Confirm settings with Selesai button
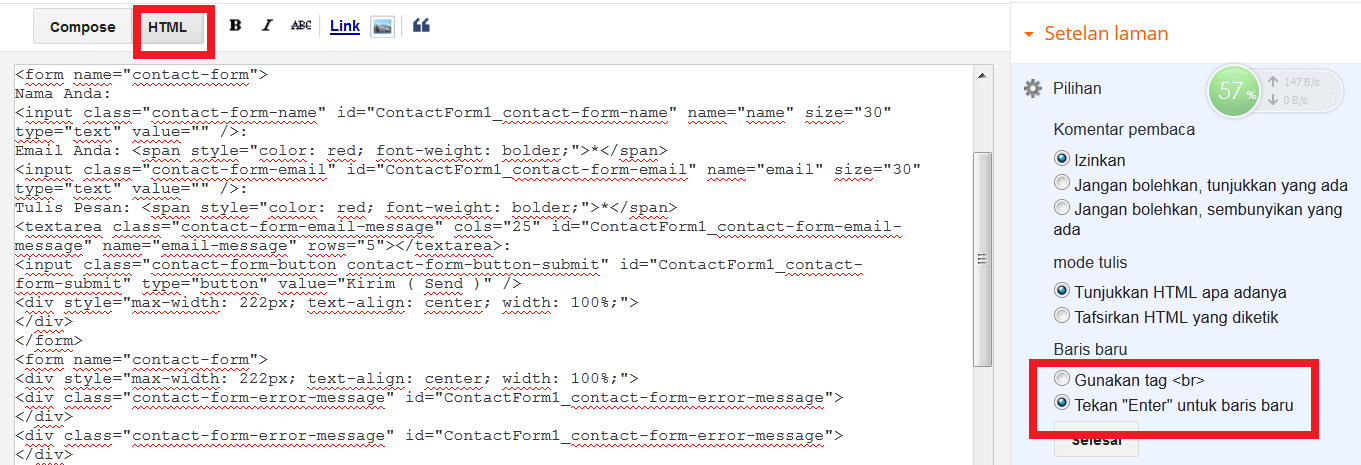 click(x=1096, y=441)
